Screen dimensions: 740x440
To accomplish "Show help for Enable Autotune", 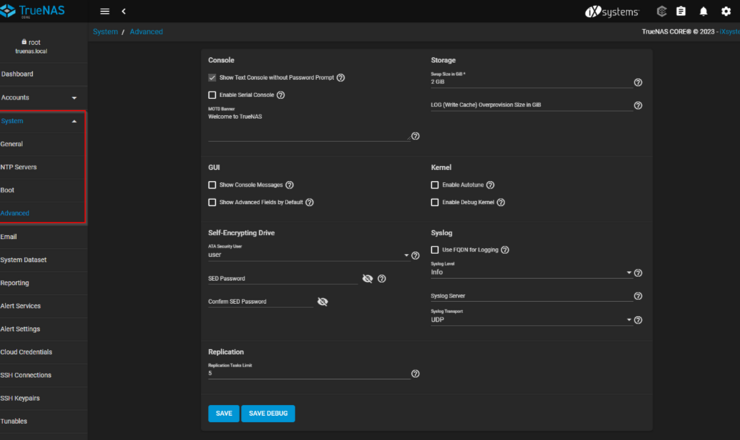I will click(x=490, y=185).
